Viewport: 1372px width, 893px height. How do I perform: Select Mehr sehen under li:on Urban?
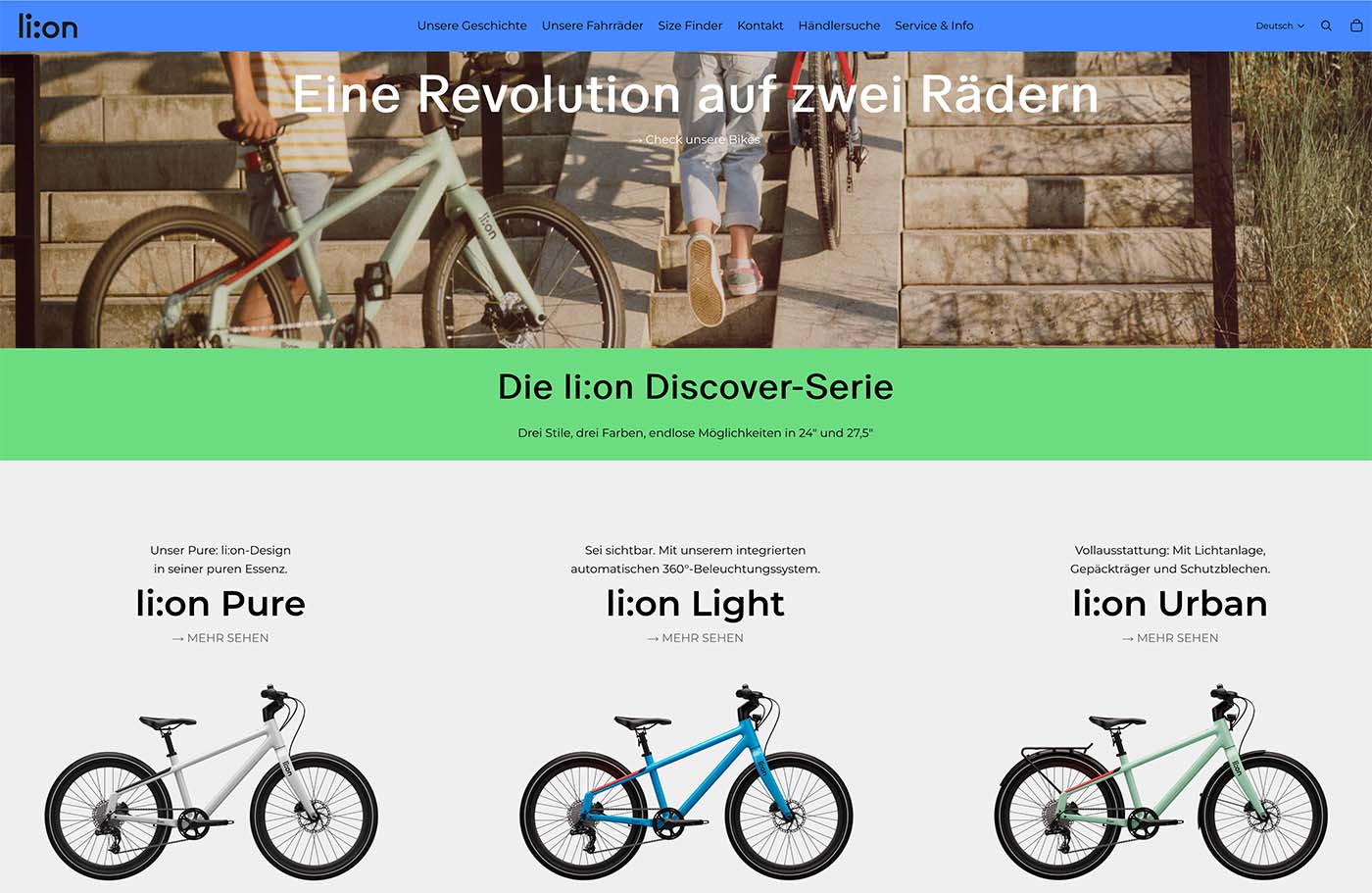pos(1170,638)
